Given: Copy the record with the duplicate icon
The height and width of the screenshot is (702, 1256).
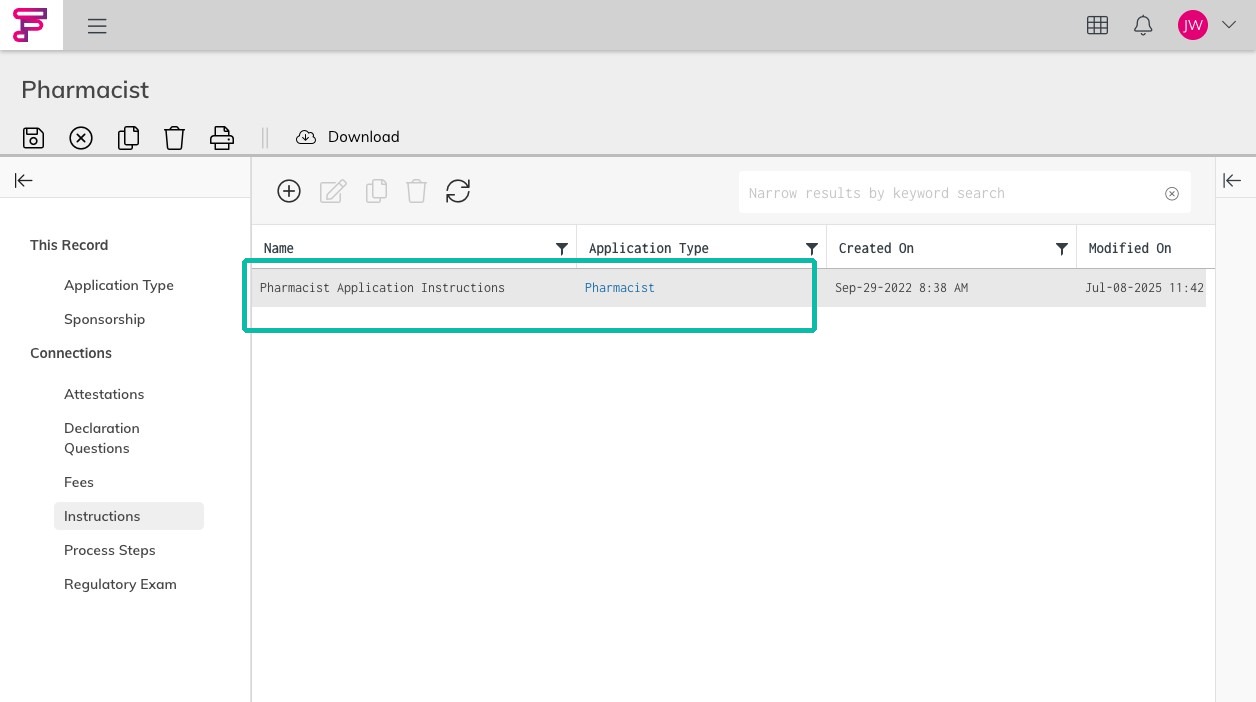Looking at the screenshot, I should [x=128, y=138].
